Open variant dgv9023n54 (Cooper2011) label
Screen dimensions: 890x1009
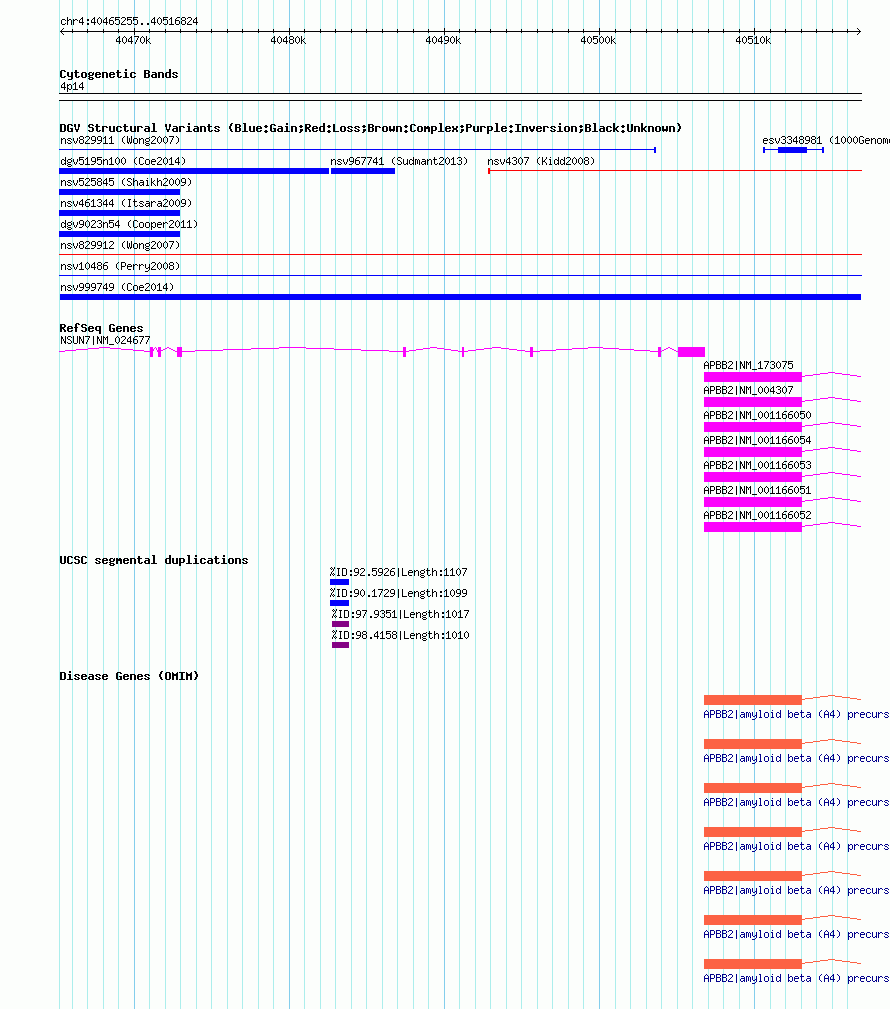click(129, 224)
